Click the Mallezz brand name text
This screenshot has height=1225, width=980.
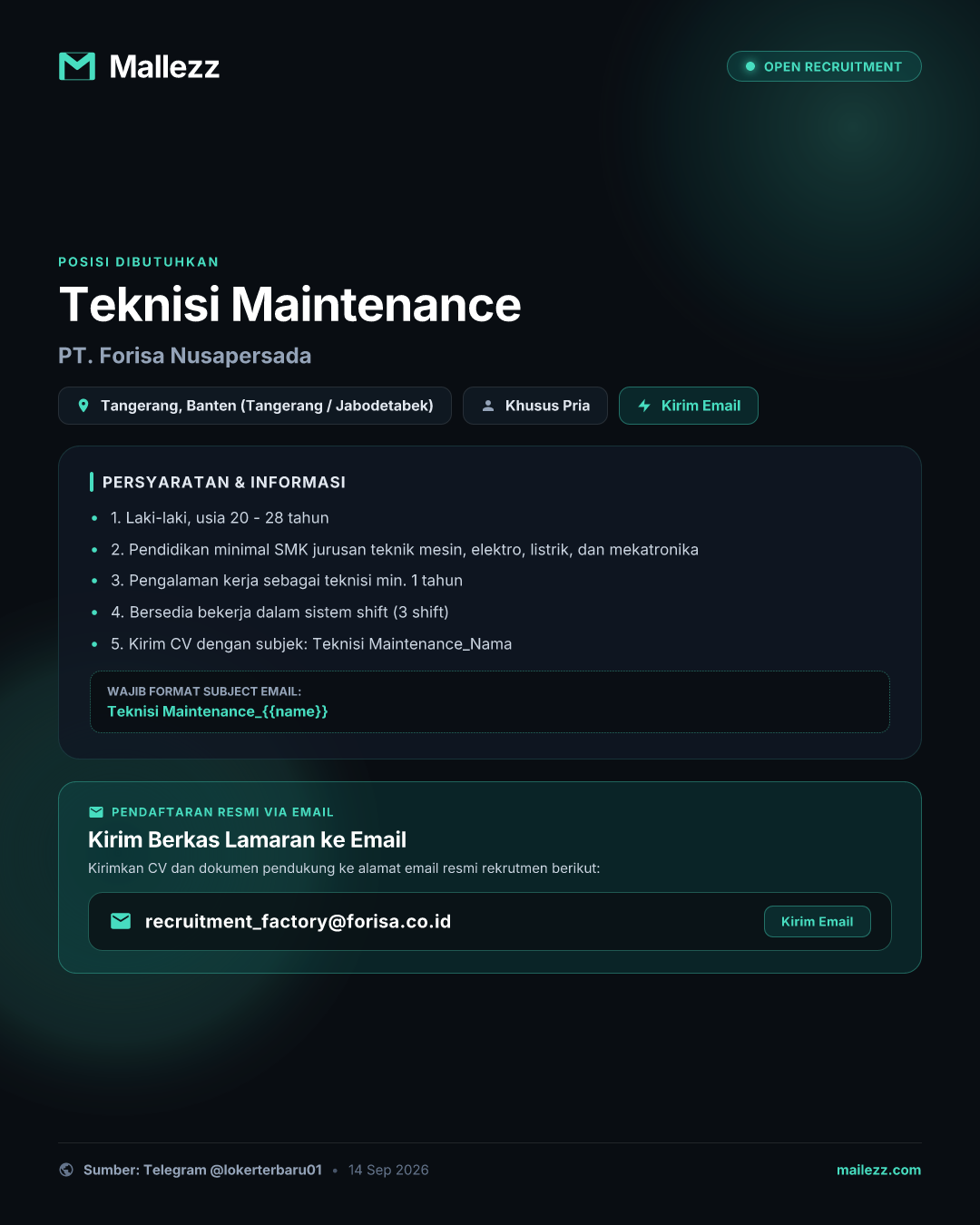(x=164, y=66)
